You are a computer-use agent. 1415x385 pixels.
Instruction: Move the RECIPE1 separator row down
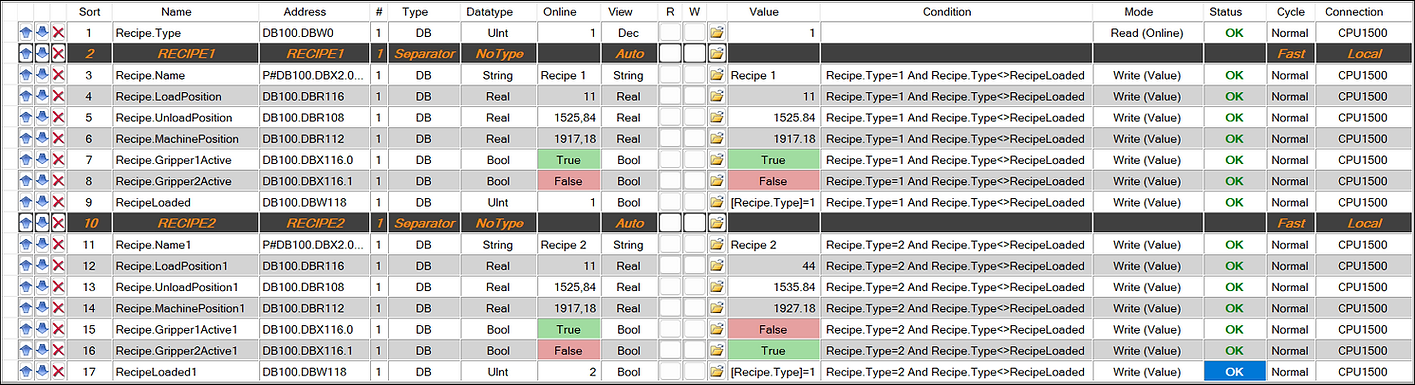(x=42, y=54)
